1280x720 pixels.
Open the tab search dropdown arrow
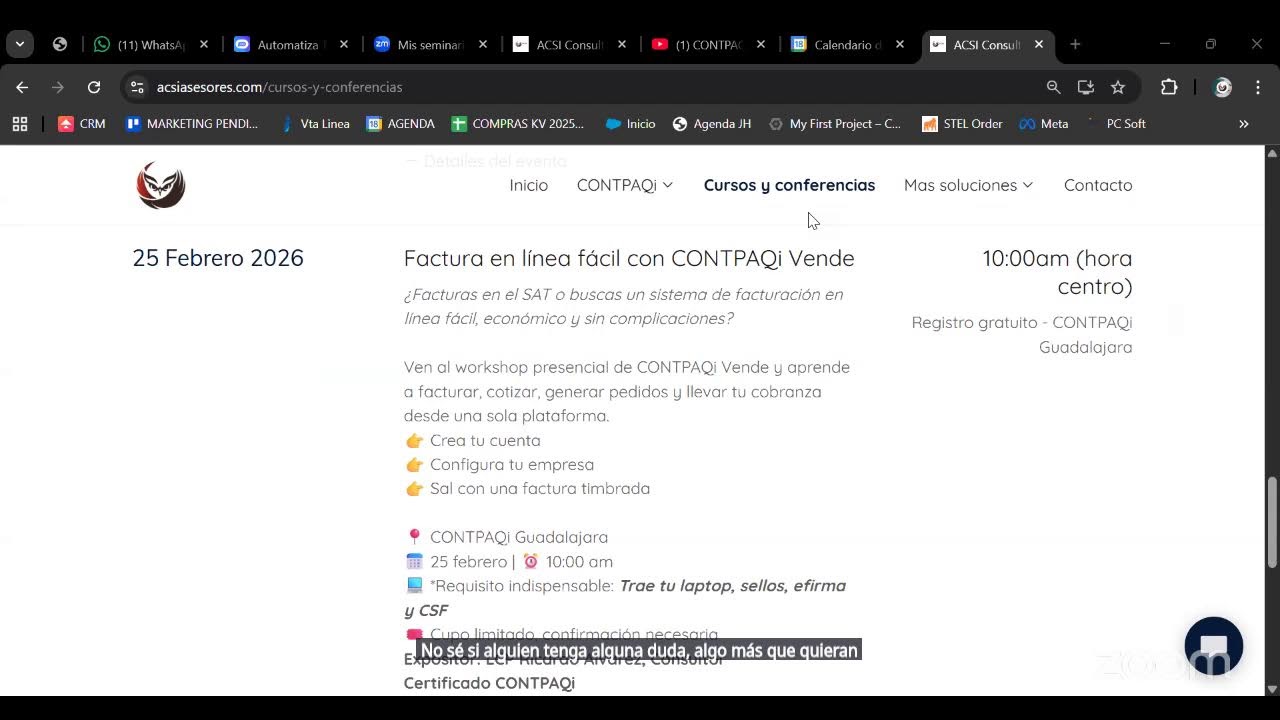click(20, 44)
